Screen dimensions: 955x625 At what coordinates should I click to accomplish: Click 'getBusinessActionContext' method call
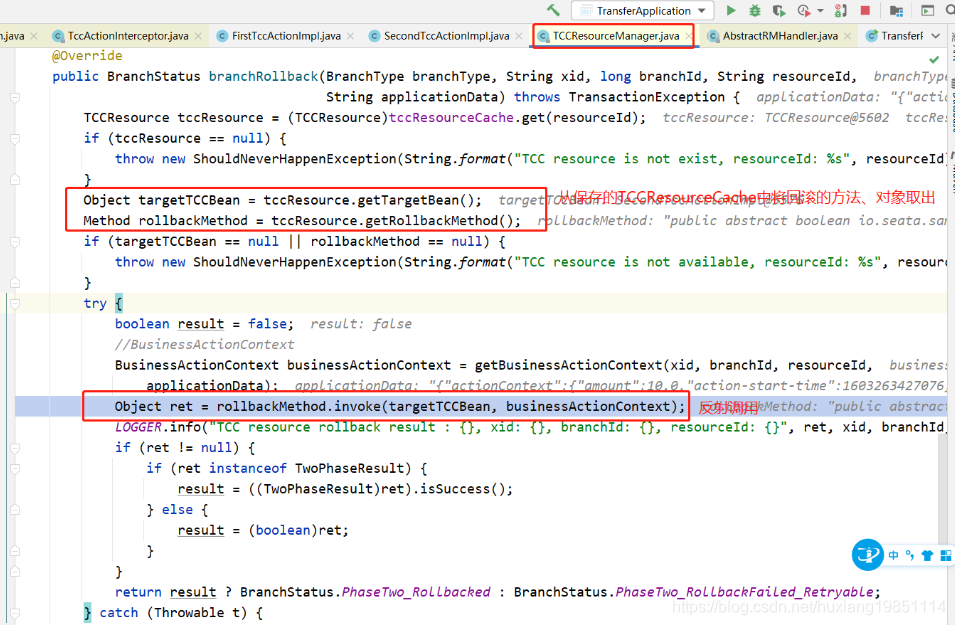tap(568, 365)
